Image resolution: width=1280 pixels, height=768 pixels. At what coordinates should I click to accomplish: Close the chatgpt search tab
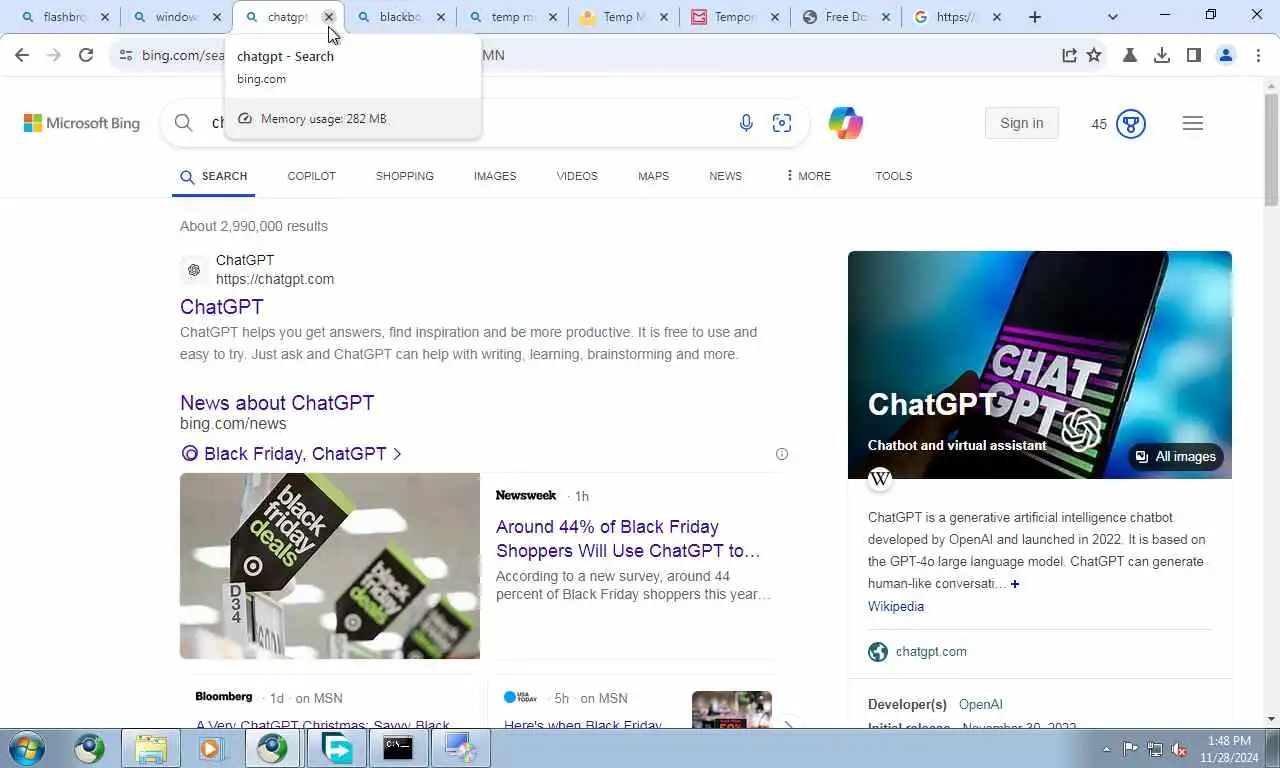click(329, 17)
